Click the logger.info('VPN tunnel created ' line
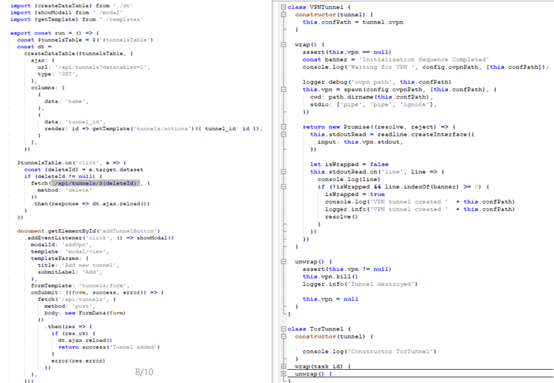This screenshot has width=554, height=383. point(420,209)
